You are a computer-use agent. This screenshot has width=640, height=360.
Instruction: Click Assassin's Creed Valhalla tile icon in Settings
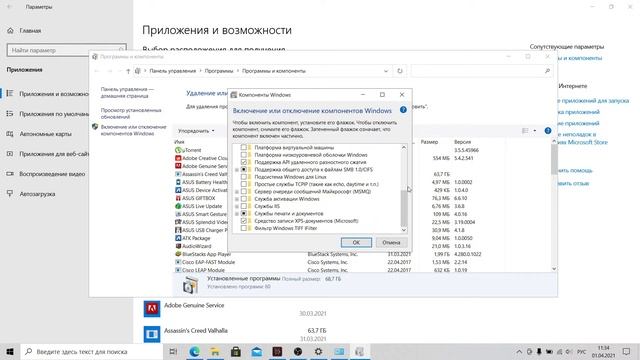[152, 334]
